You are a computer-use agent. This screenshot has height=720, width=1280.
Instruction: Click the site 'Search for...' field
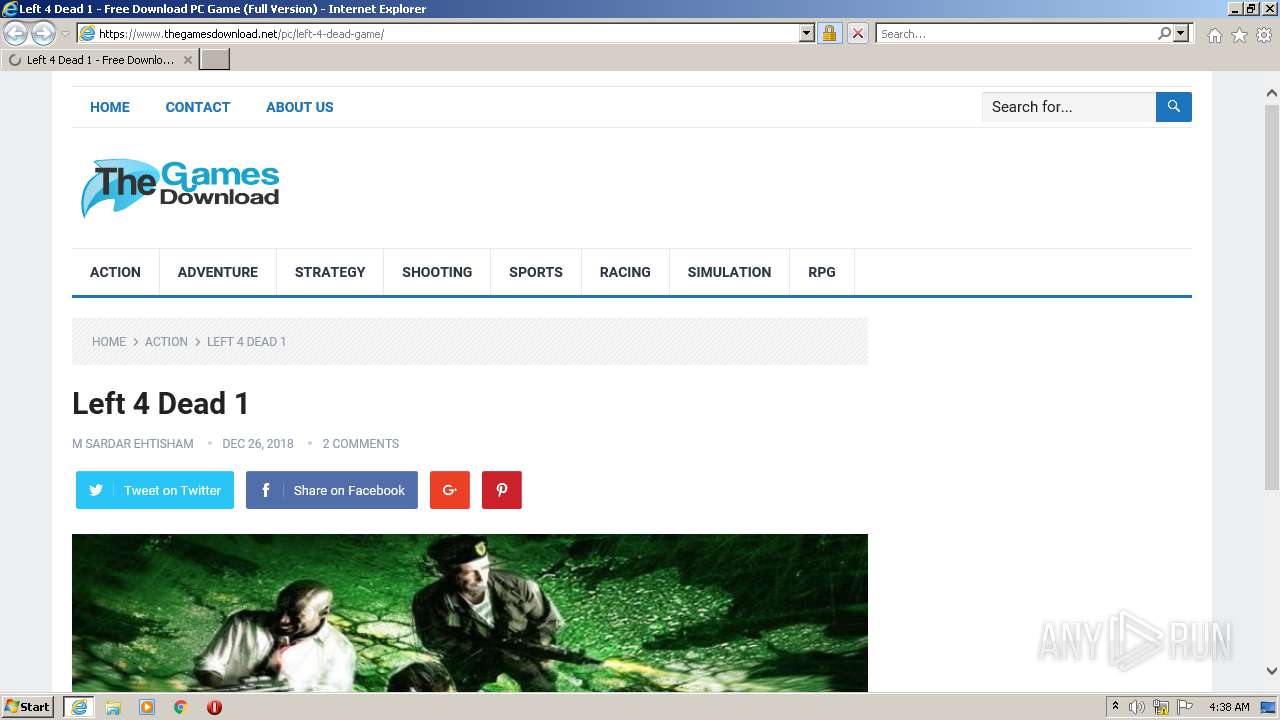(x=1069, y=107)
